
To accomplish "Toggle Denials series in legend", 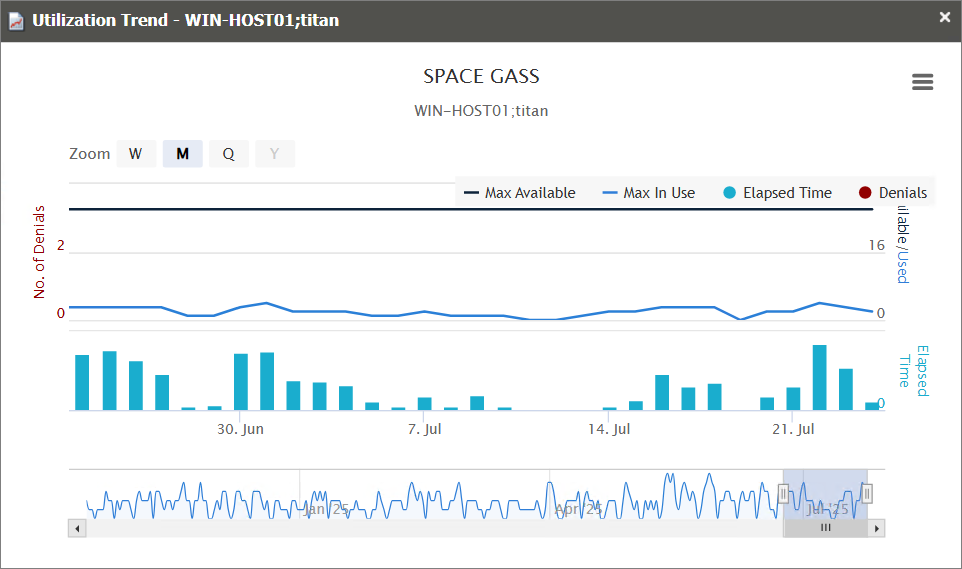I will [x=893, y=193].
